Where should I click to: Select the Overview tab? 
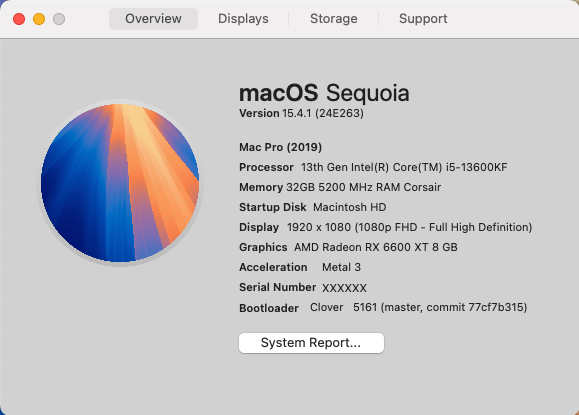153,18
